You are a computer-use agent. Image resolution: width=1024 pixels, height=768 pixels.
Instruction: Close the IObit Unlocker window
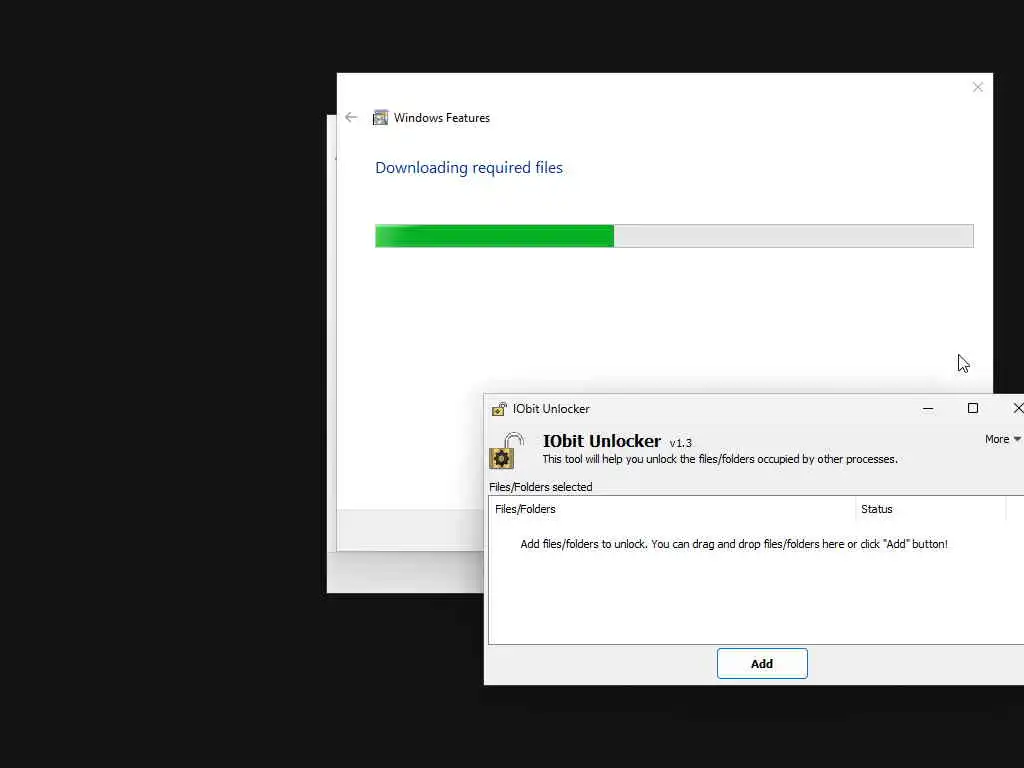[x=1017, y=409]
